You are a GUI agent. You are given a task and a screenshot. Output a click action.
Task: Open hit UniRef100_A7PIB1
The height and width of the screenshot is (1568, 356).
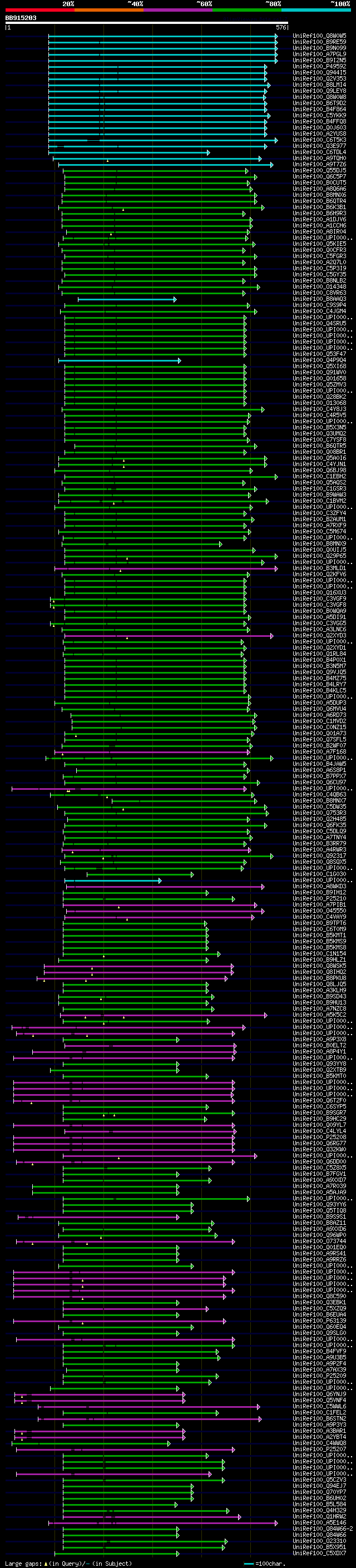pos(319,904)
